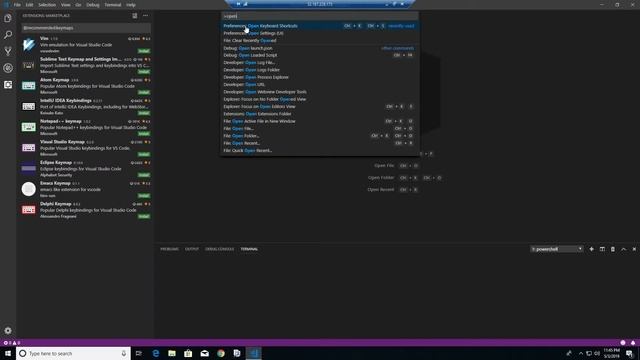
Task: Choose Preferences: Open Settings (UI) command
Action: tap(320, 33)
